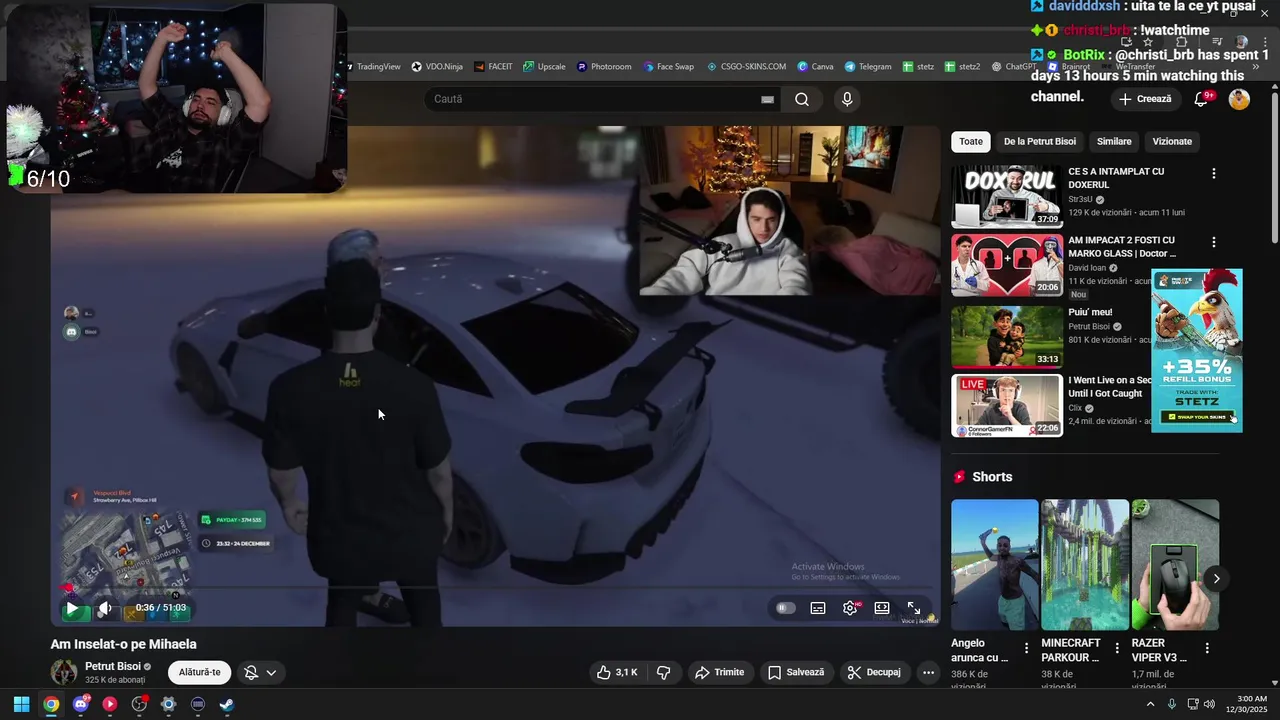The height and width of the screenshot is (720, 1280).
Task: Open the player settings gear
Action: [x=850, y=608]
